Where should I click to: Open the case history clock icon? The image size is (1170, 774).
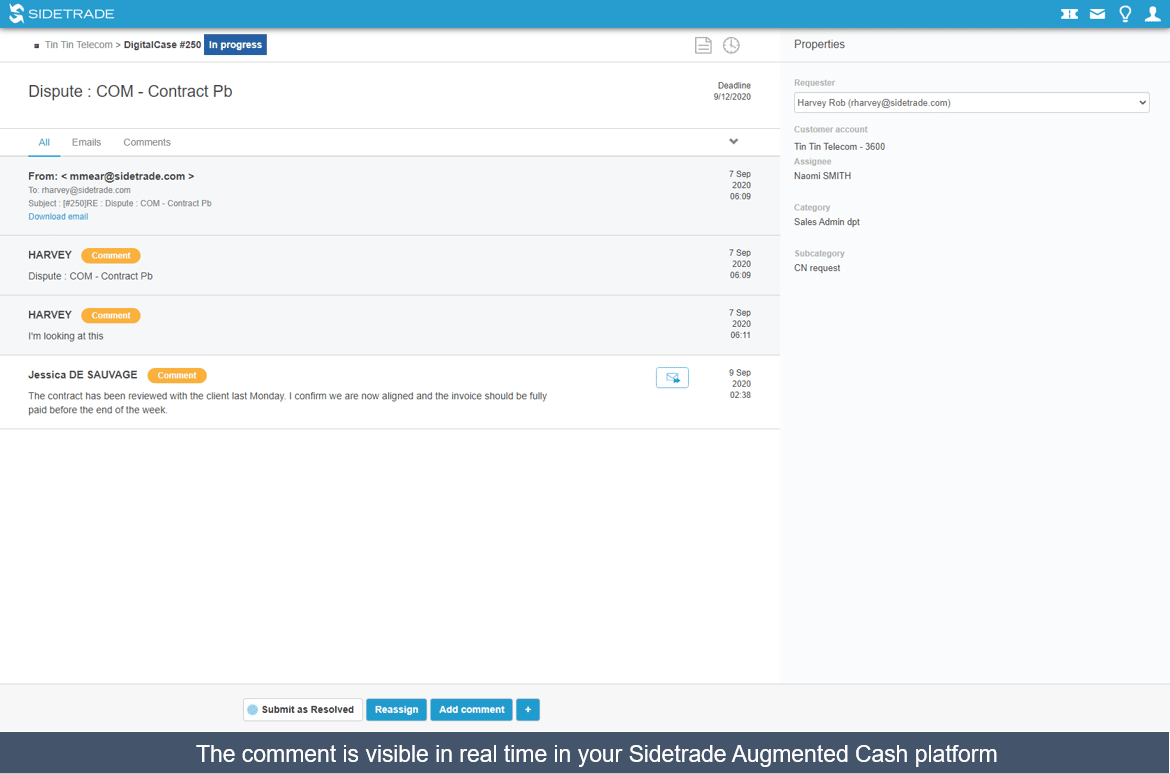point(731,46)
